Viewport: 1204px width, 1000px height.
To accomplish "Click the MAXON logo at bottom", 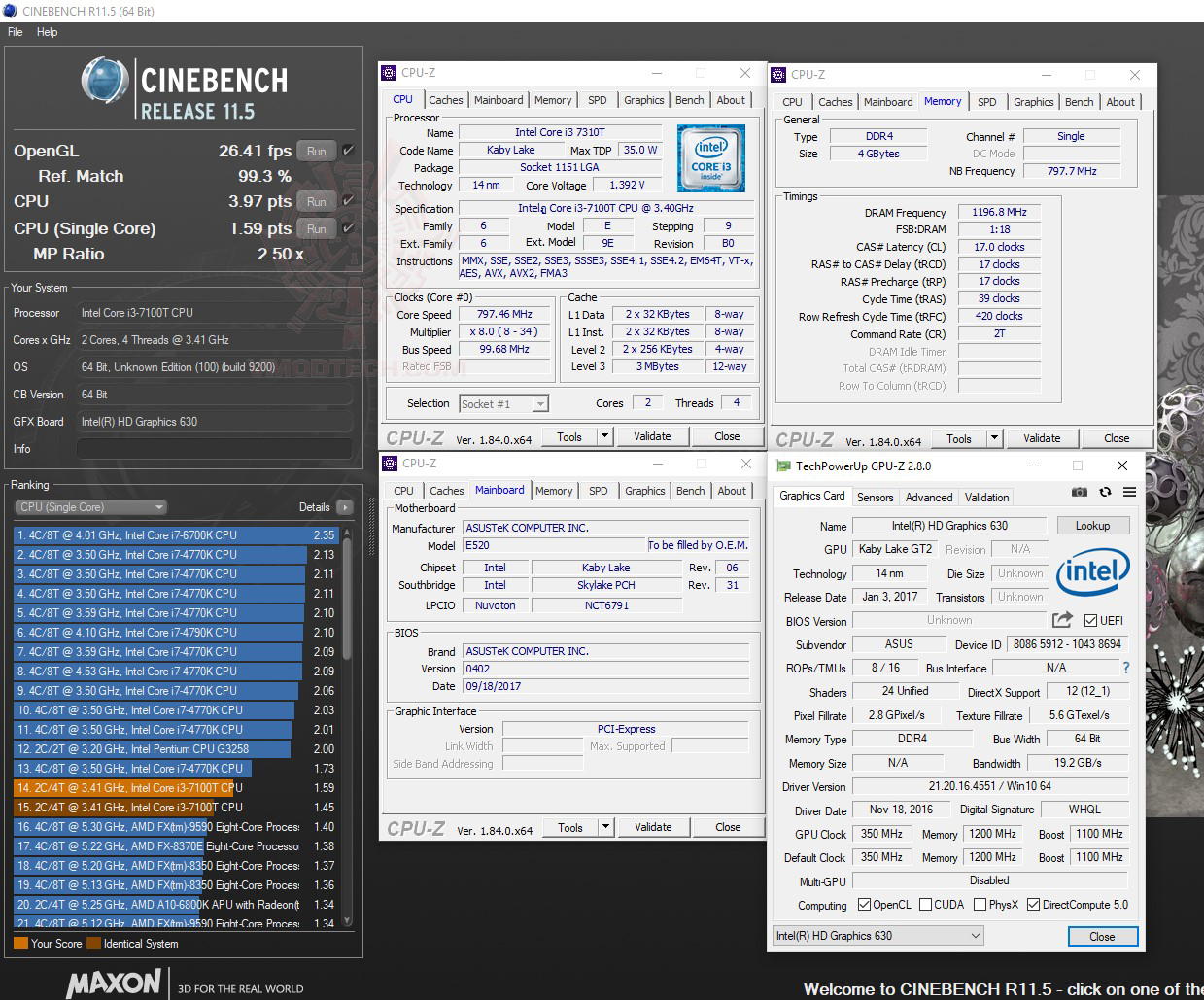I will 113,983.
